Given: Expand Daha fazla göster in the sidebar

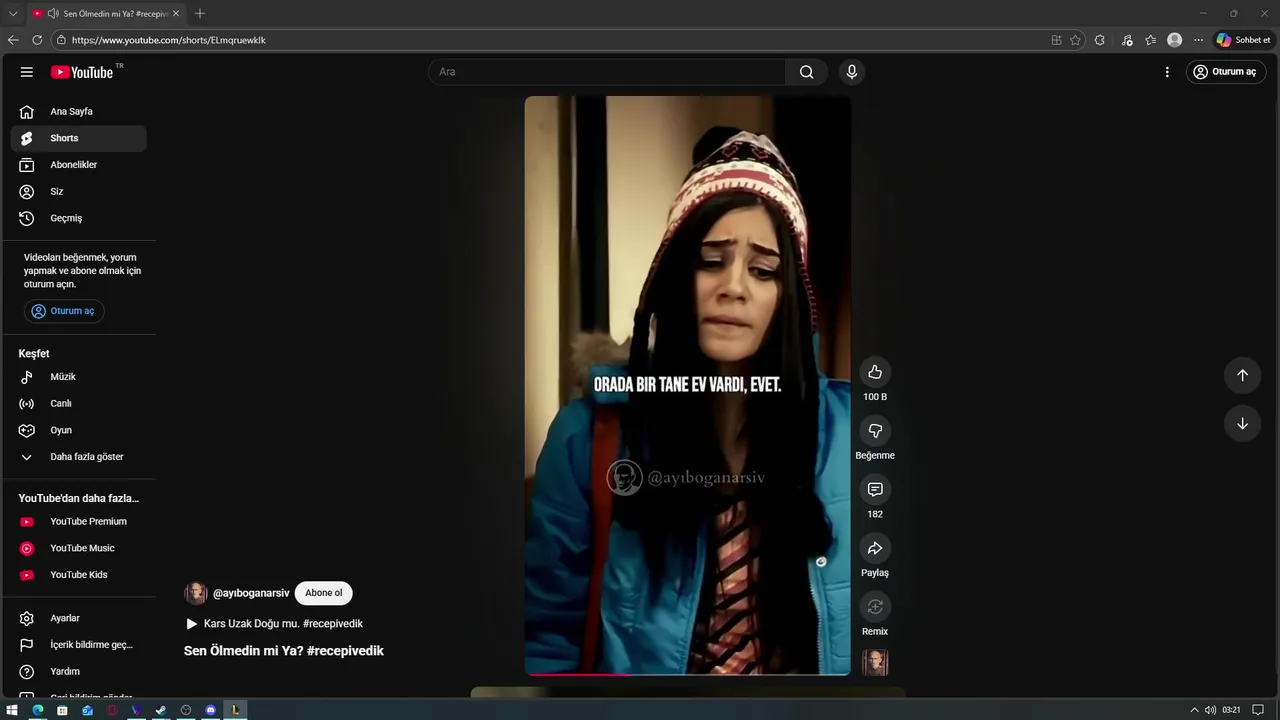Looking at the screenshot, I should tap(78, 457).
